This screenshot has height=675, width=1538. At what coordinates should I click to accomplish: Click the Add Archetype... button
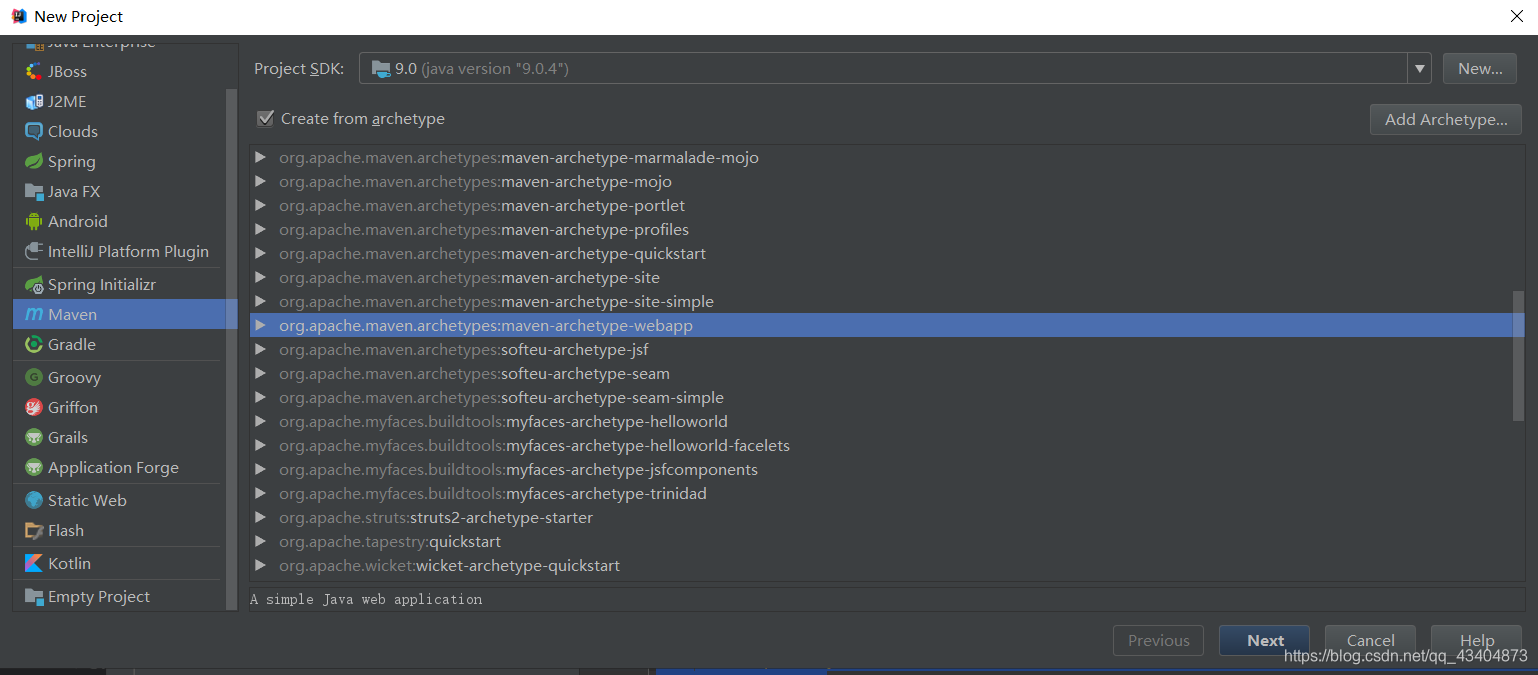(1446, 119)
